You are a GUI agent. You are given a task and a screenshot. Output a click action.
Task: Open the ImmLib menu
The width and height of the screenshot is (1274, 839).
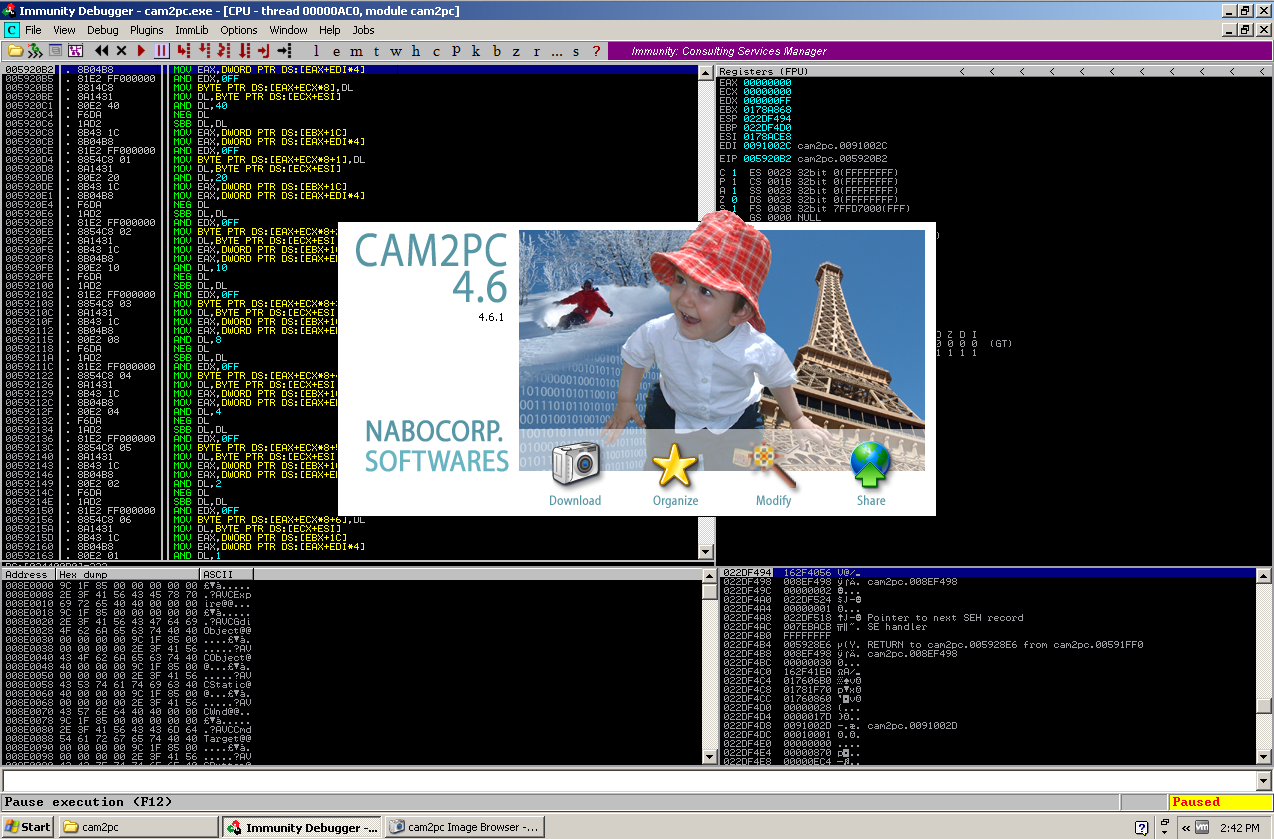(x=191, y=30)
